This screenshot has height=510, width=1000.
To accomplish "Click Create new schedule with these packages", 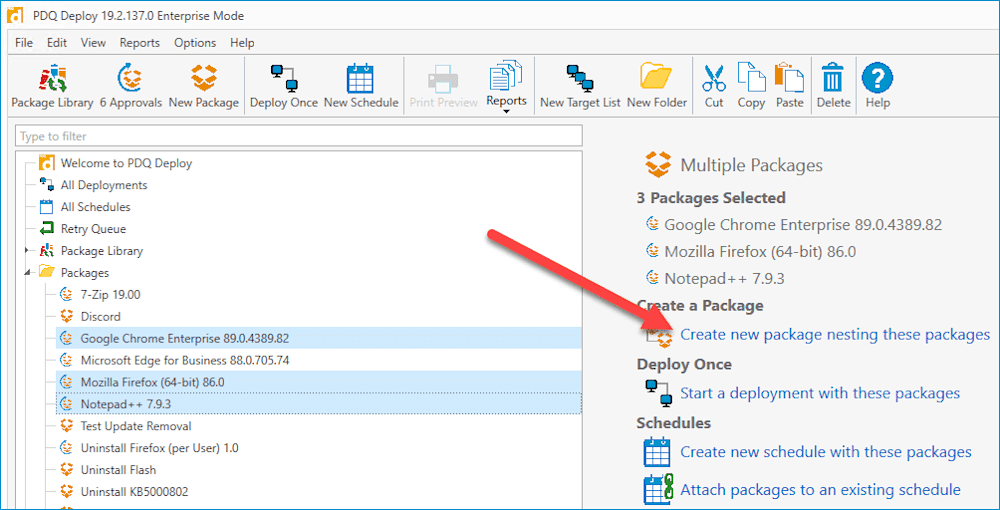I will pos(826,452).
